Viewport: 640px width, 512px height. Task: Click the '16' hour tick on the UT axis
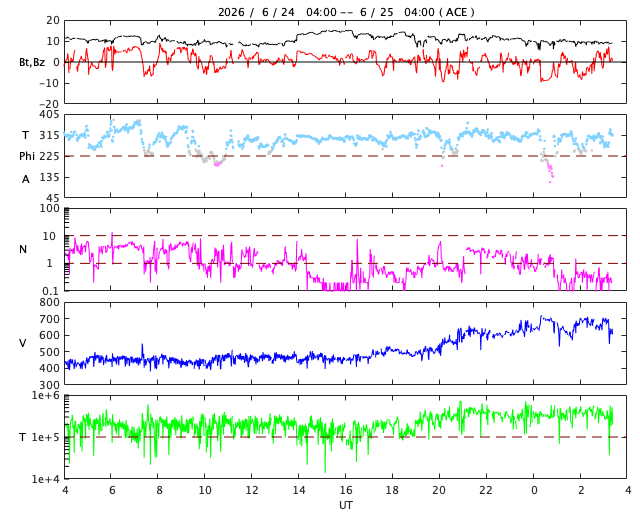pos(346,490)
